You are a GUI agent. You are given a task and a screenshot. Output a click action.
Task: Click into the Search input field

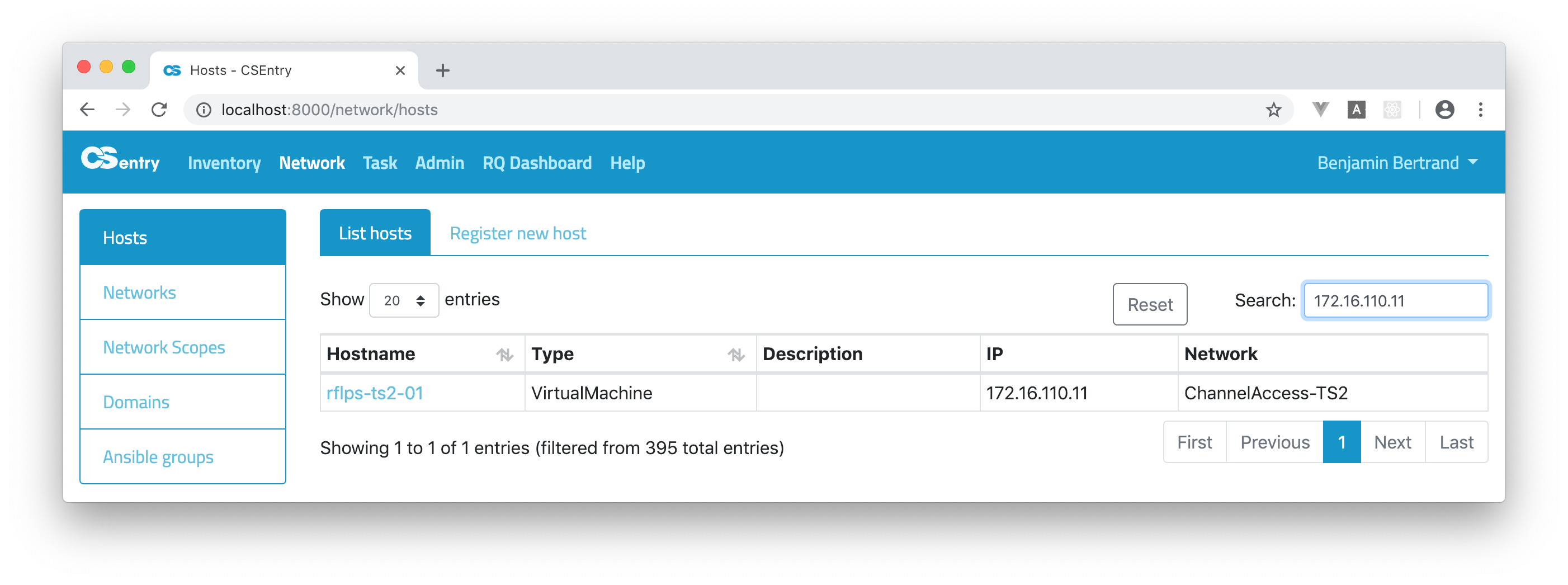point(1395,300)
